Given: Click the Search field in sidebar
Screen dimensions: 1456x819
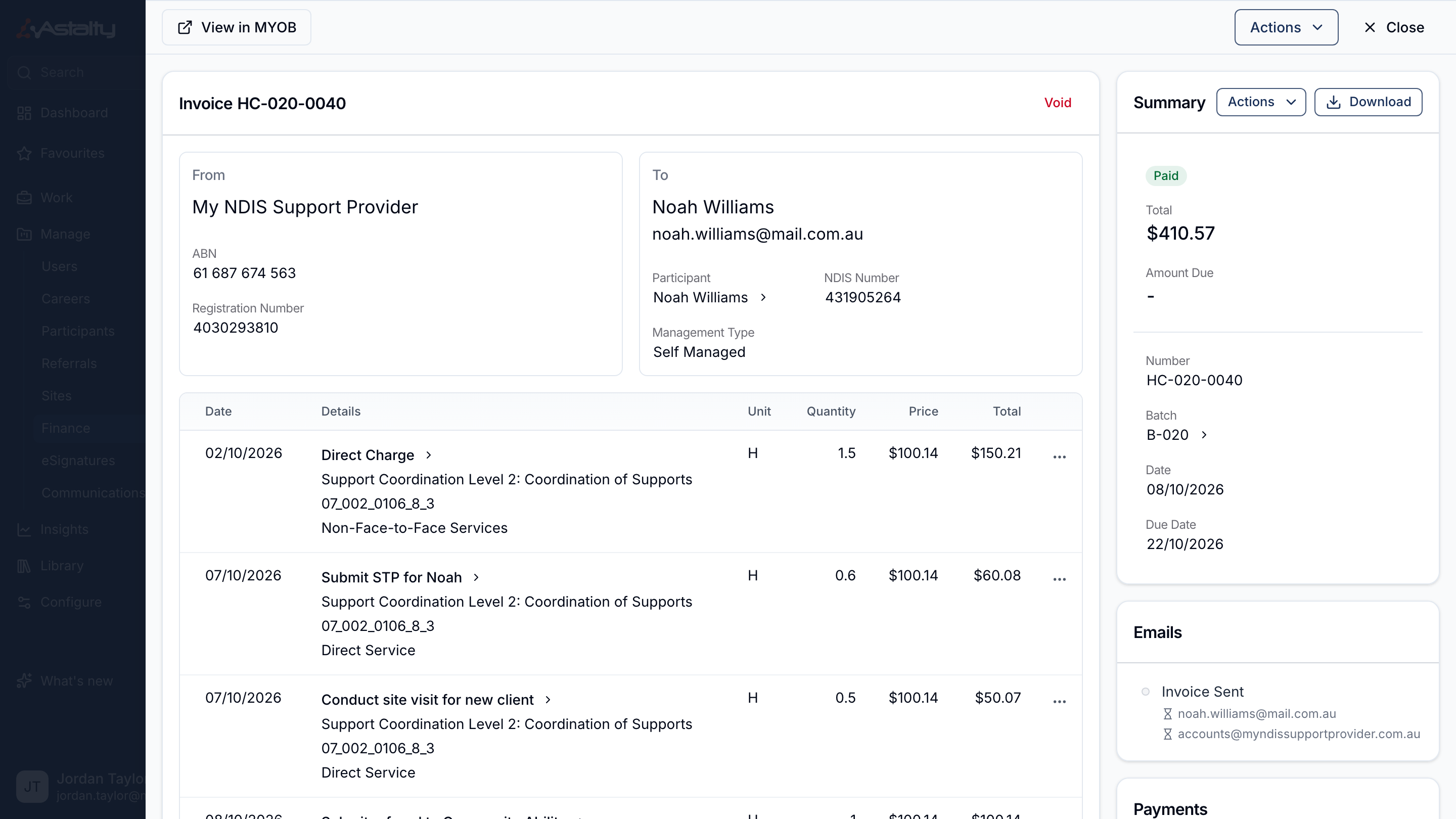Looking at the screenshot, I should (76, 72).
